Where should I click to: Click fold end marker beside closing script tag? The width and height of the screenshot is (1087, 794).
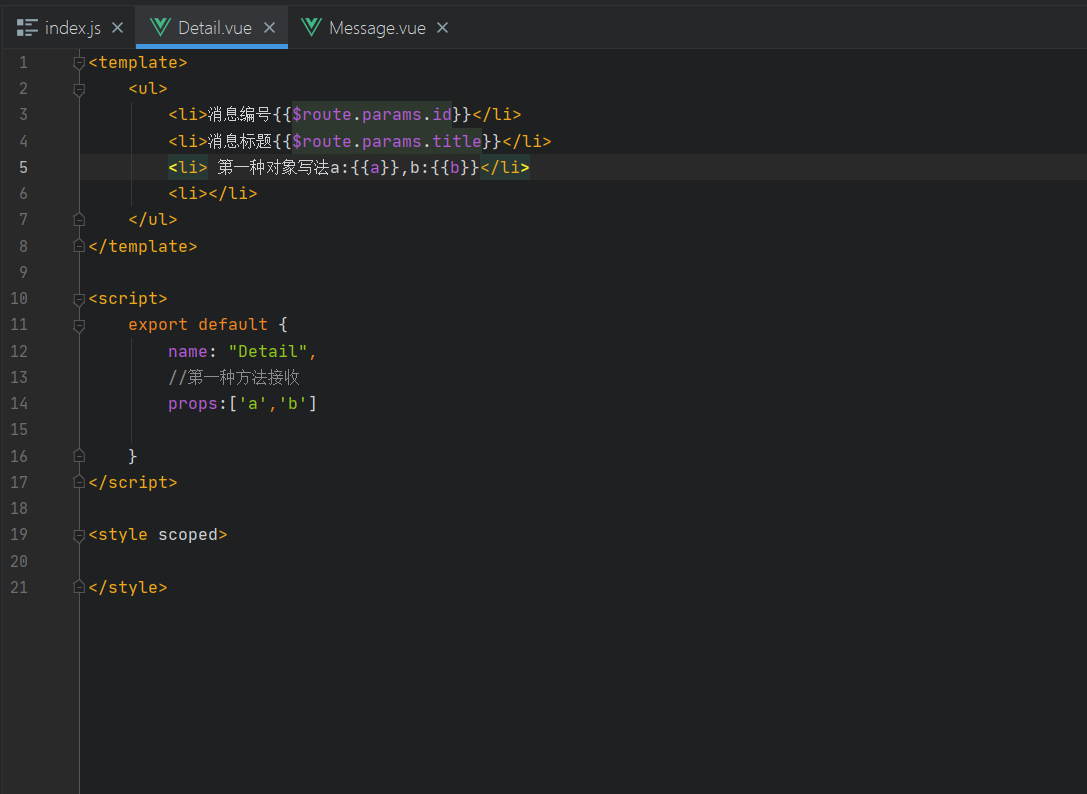pyautogui.click(x=80, y=482)
